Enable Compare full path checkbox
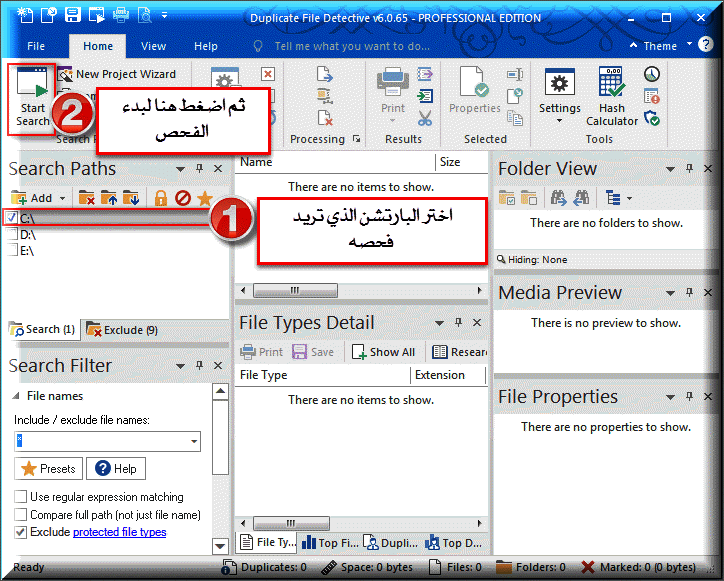 pos(20,514)
